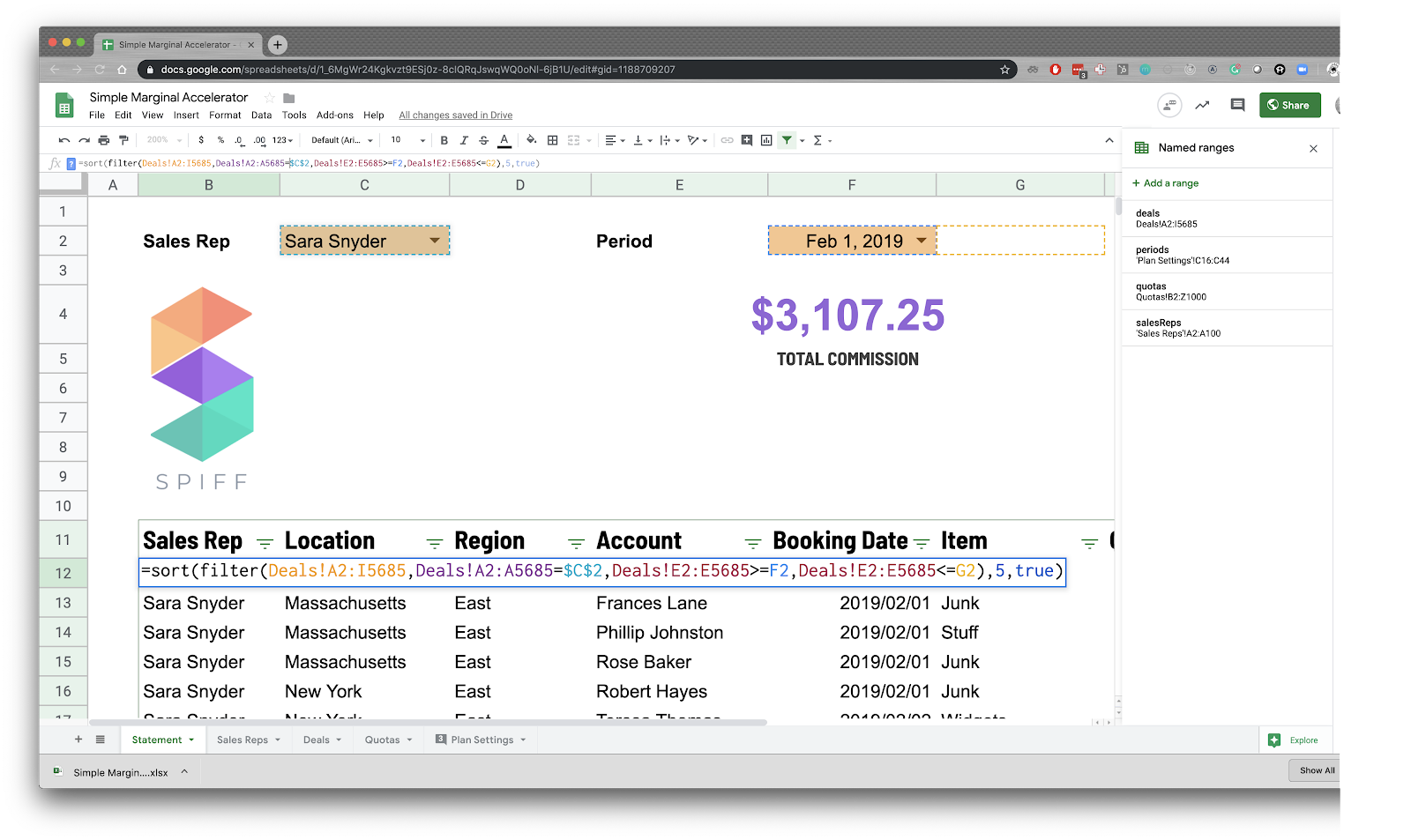Open the Add-ons menu

point(335,115)
